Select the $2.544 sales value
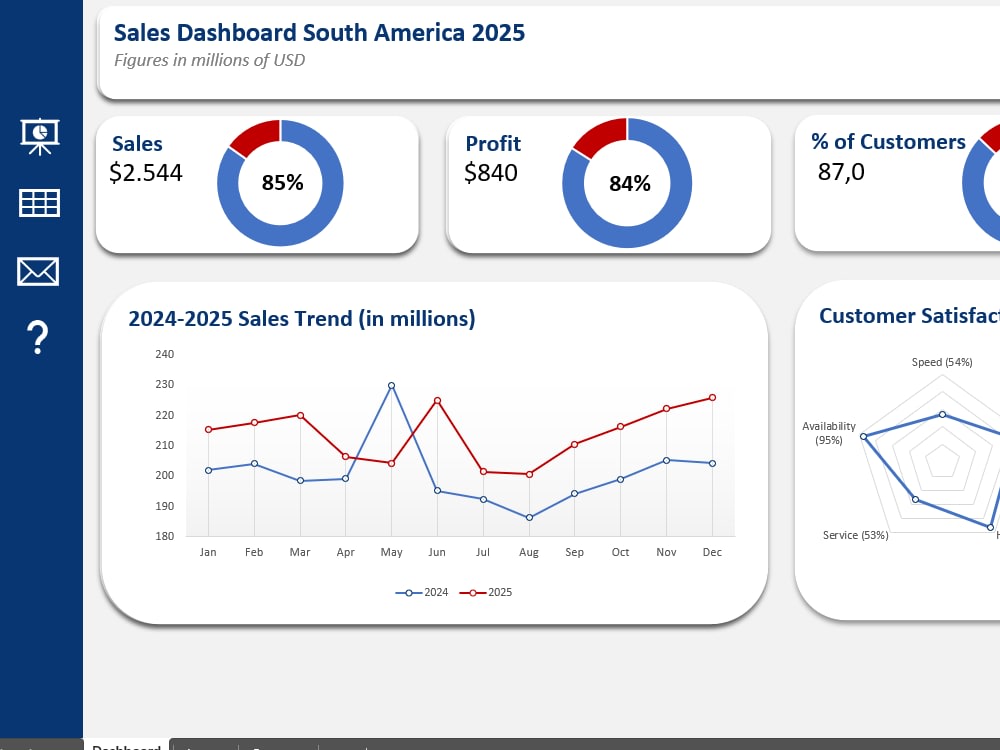The height and width of the screenshot is (750, 1000). click(146, 173)
